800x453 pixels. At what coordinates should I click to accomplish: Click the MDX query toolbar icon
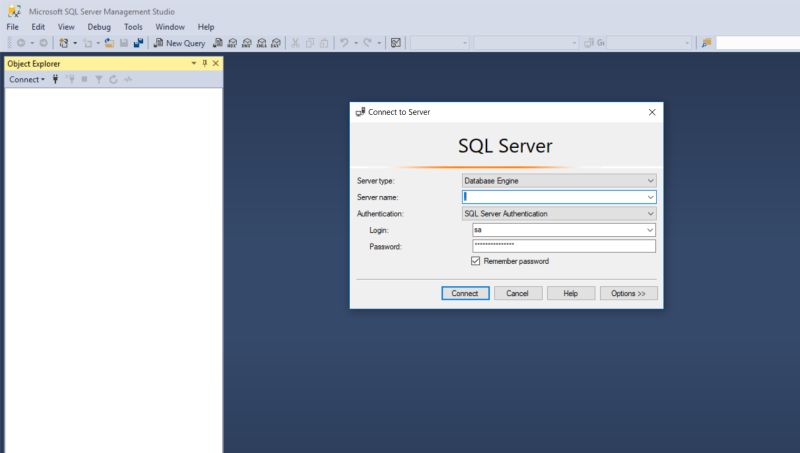tap(232, 43)
